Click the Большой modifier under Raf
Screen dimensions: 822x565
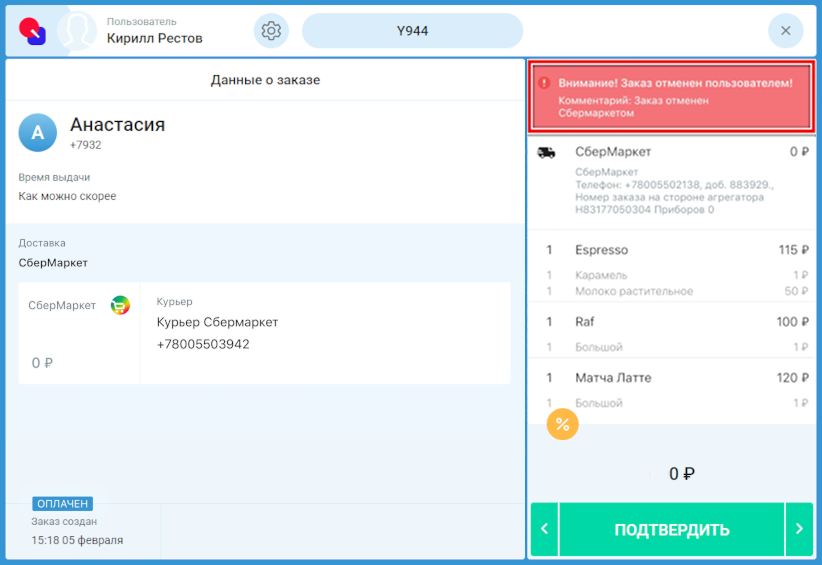point(672,347)
